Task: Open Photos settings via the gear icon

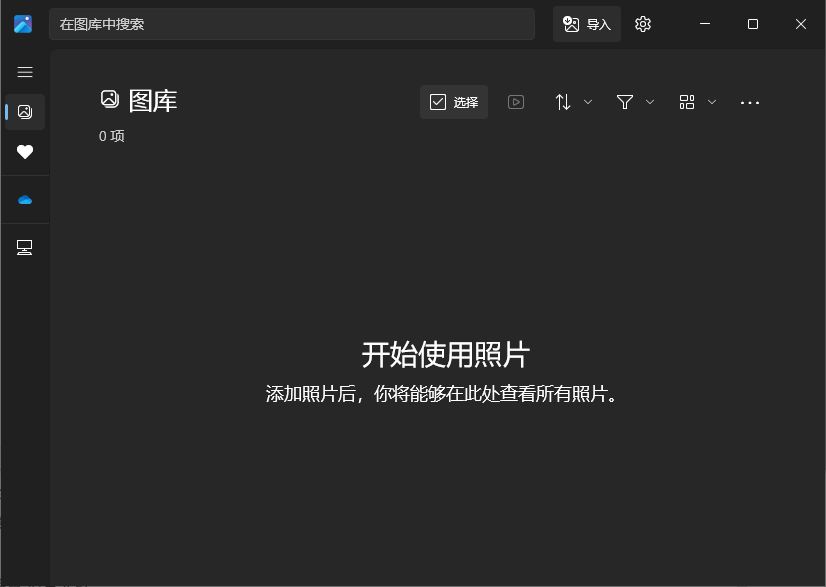Action: click(642, 24)
